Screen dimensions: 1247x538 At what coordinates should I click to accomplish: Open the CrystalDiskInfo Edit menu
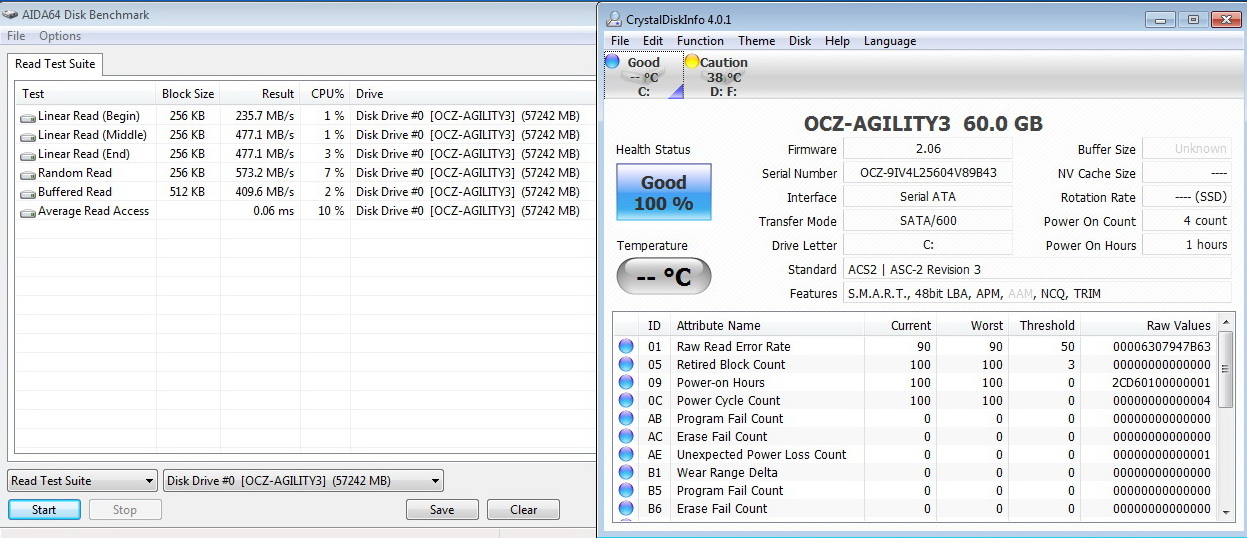pyautogui.click(x=653, y=41)
